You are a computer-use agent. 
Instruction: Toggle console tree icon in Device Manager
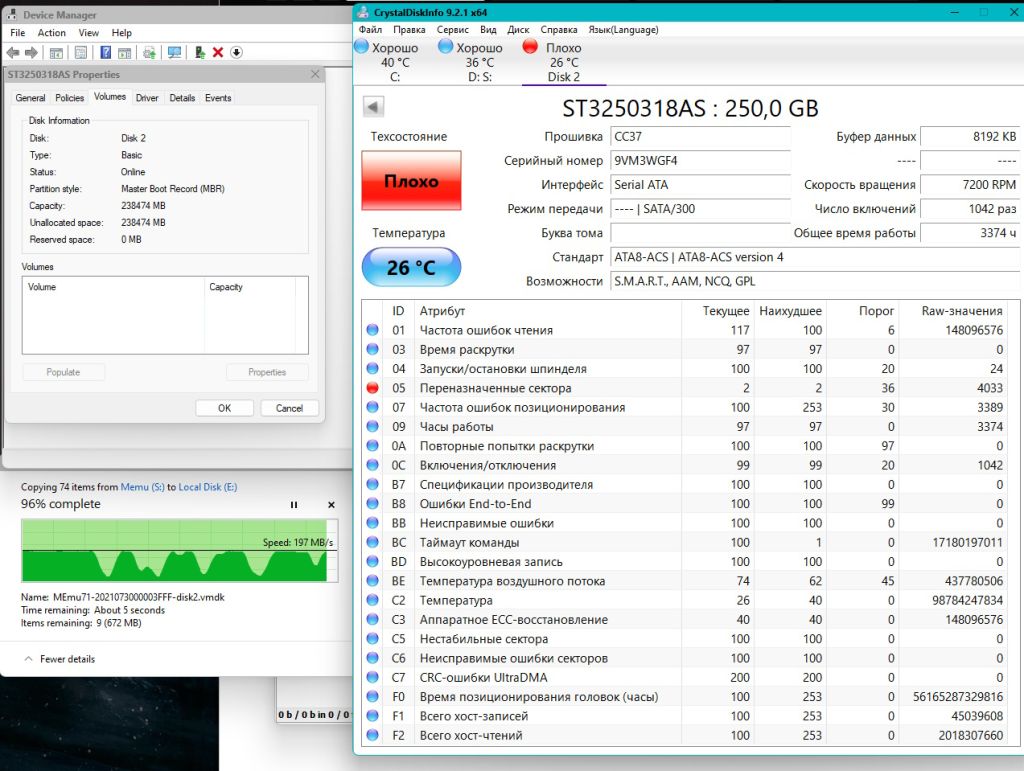click(x=56, y=53)
